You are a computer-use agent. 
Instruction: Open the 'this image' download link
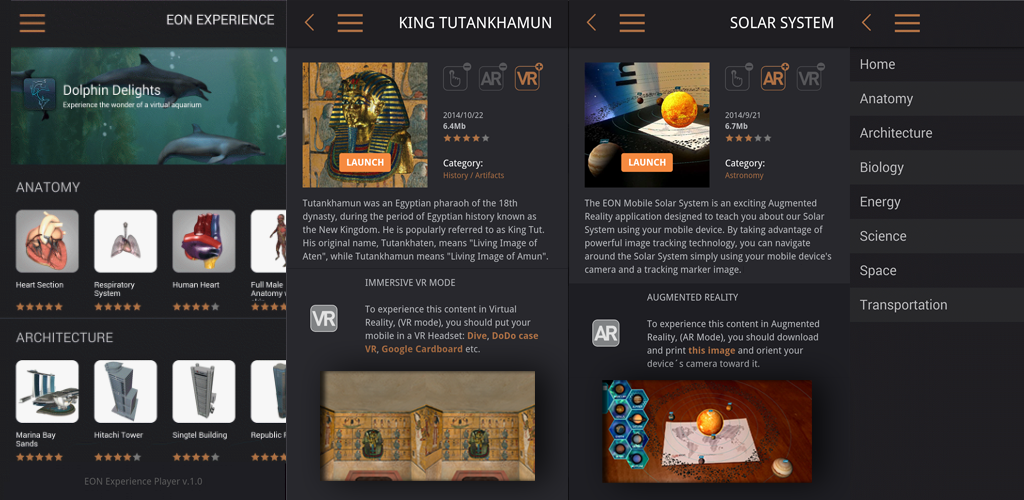pos(711,351)
